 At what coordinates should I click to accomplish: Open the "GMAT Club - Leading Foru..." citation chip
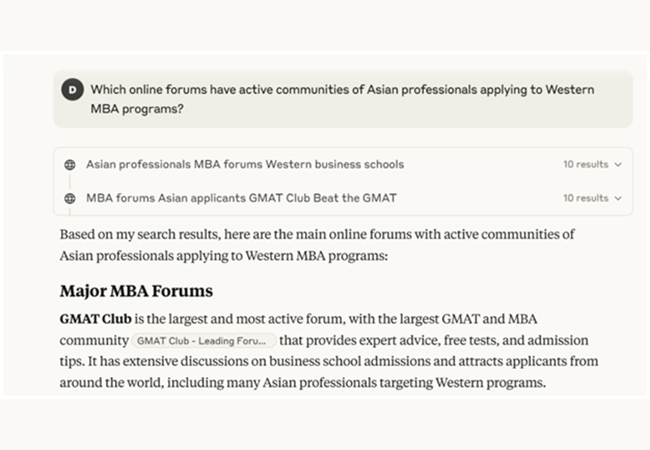pyautogui.click(x=202, y=341)
